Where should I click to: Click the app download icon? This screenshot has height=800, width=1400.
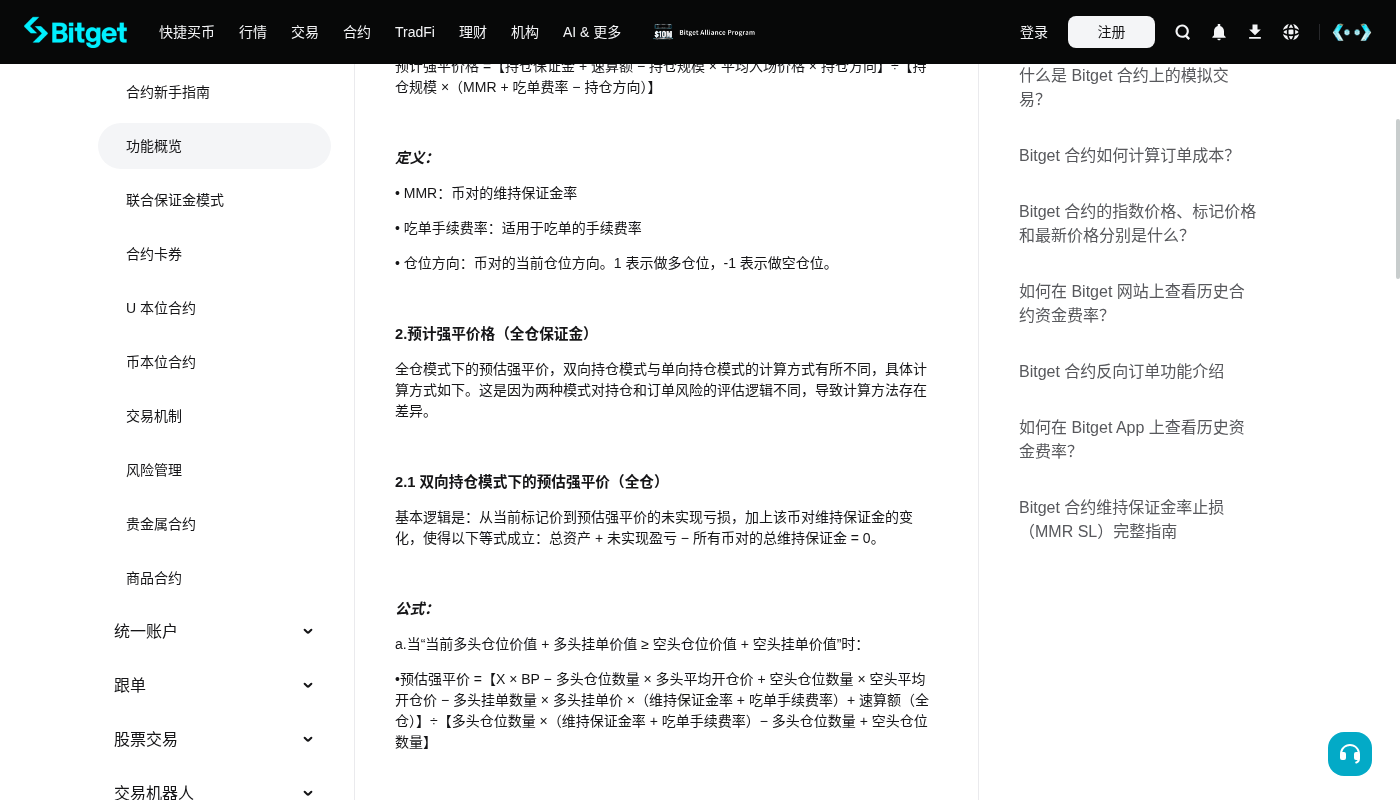coord(1255,32)
